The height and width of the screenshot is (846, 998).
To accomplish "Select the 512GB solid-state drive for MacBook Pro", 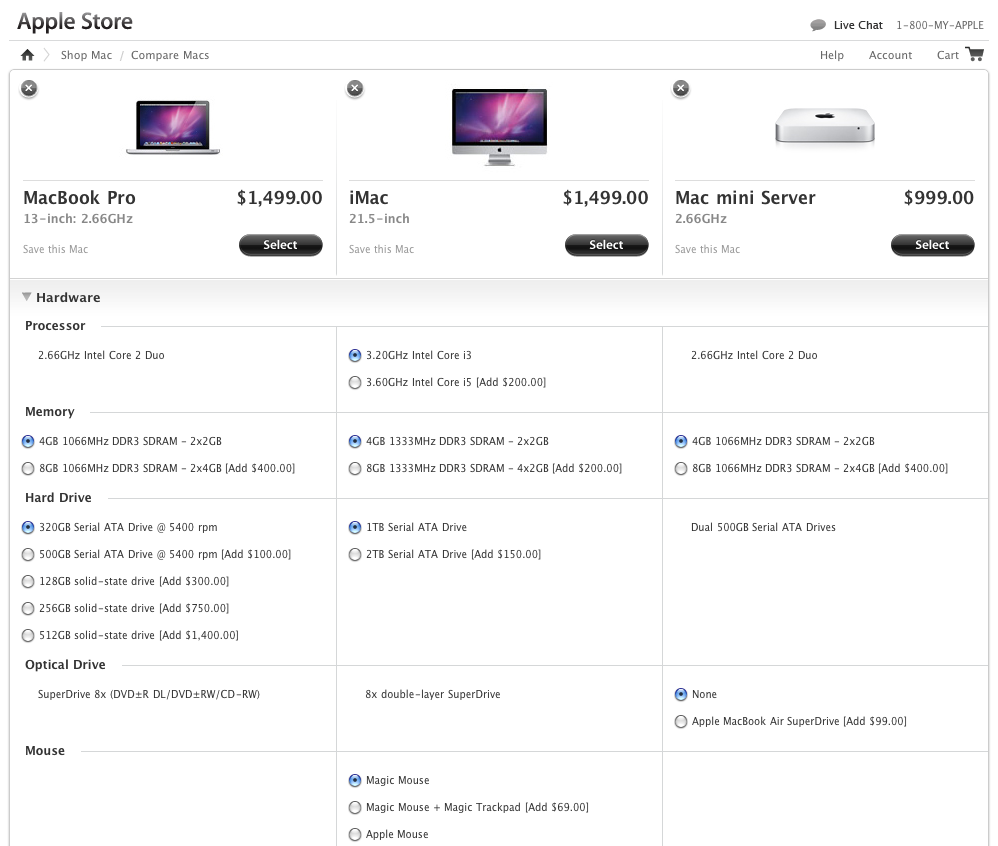I will [x=28, y=634].
